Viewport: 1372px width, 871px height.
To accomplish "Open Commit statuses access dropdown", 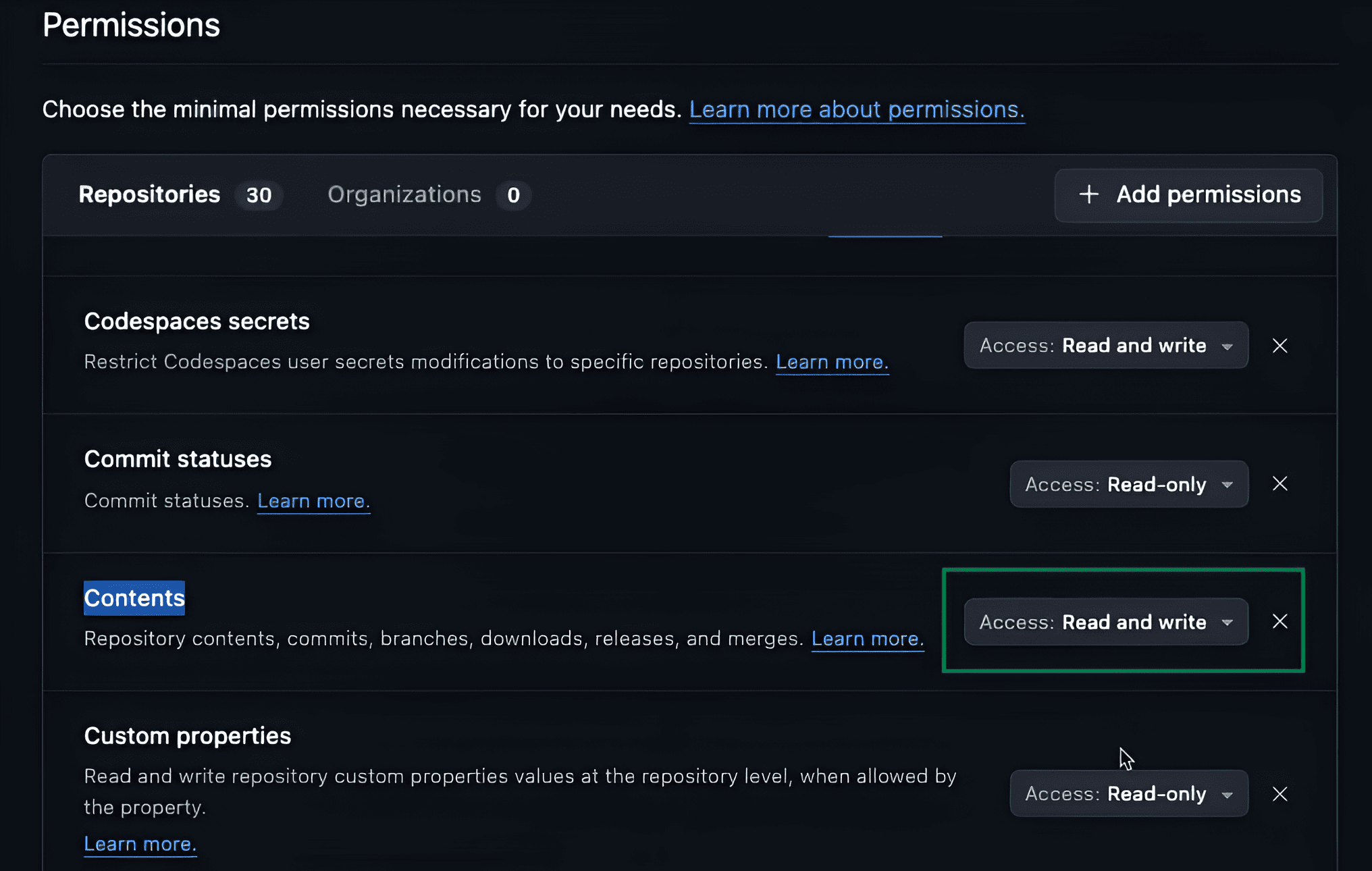I will pyautogui.click(x=1128, y=484).
